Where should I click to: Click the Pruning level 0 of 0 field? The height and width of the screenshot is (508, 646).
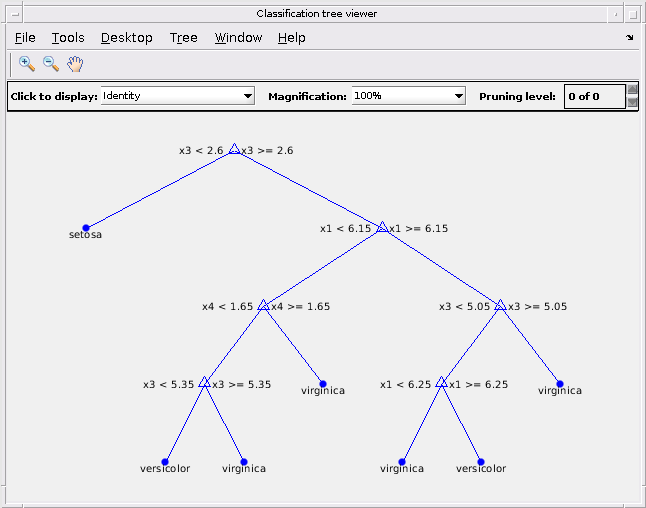[x=595, y=96]
